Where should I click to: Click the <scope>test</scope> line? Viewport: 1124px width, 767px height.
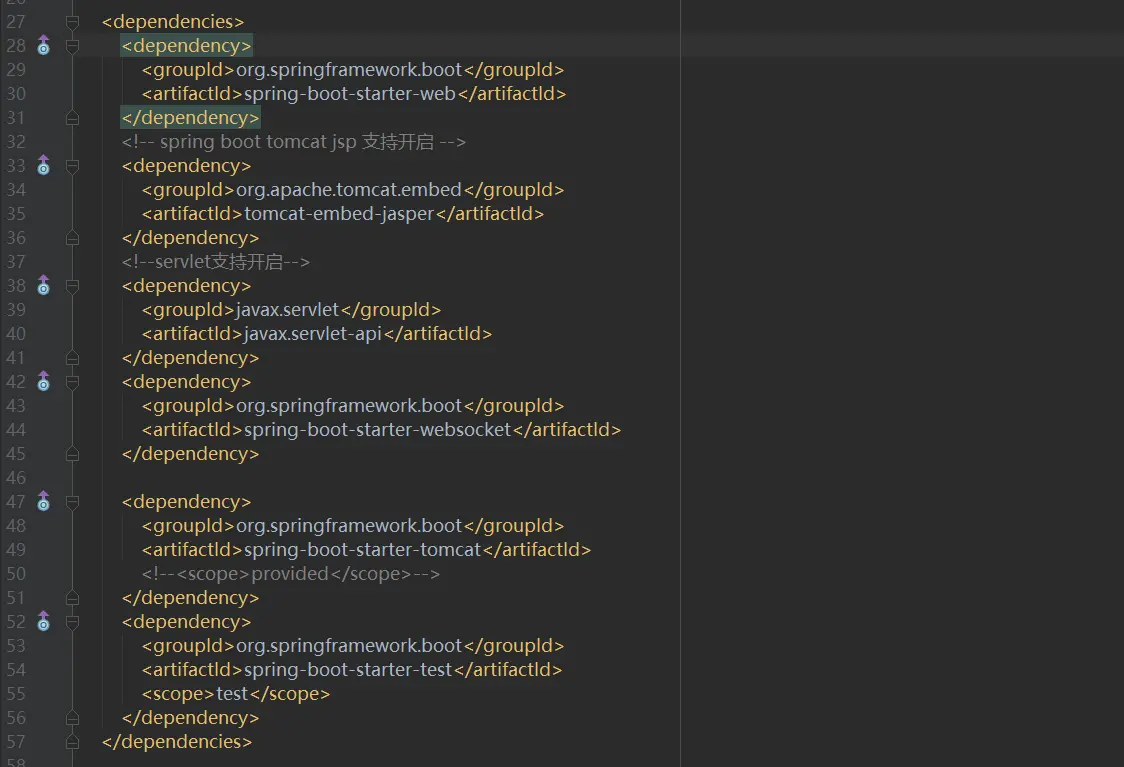pyautogui.click(x=236, y=694)
